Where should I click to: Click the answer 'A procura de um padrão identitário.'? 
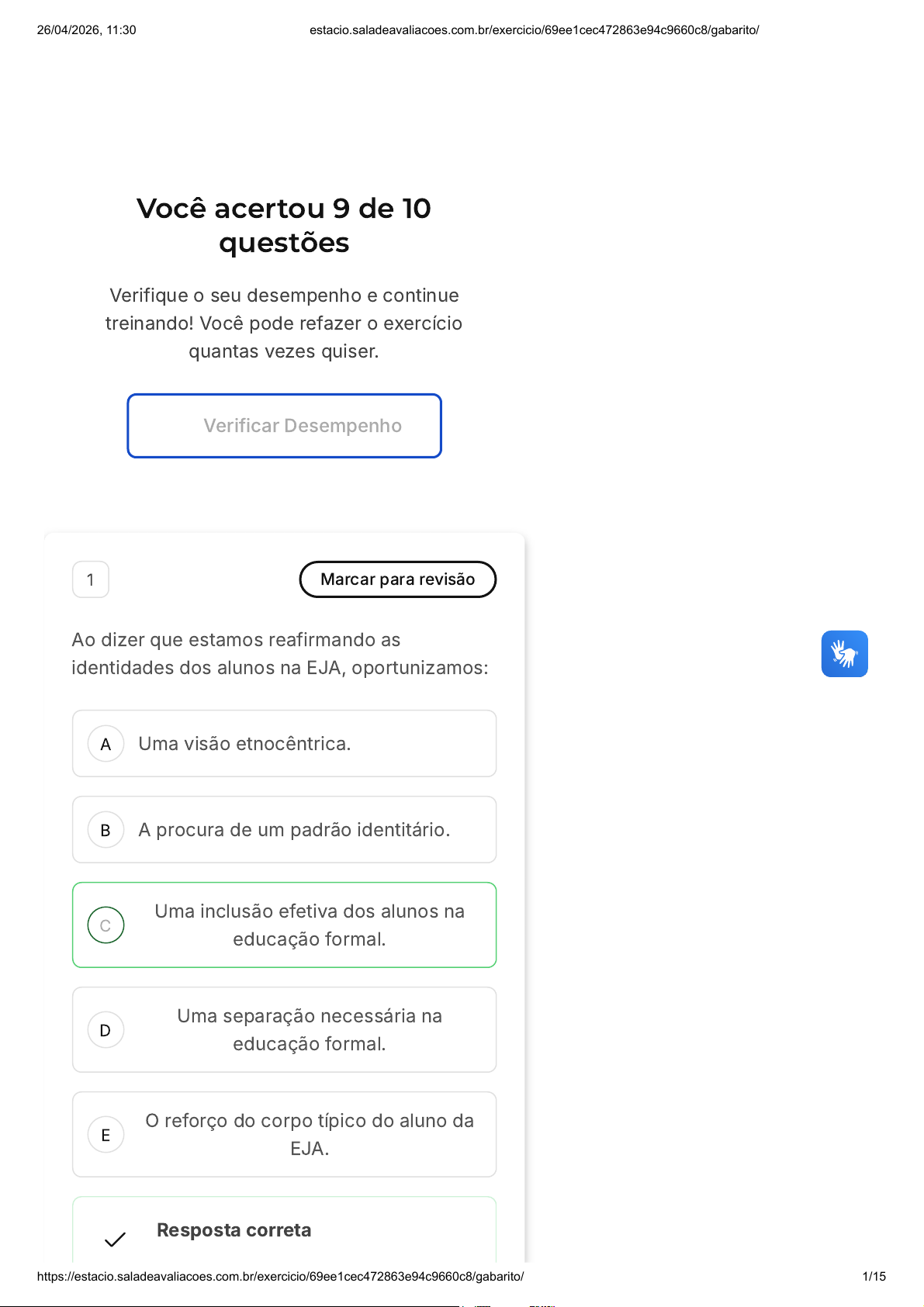[294, 830]
